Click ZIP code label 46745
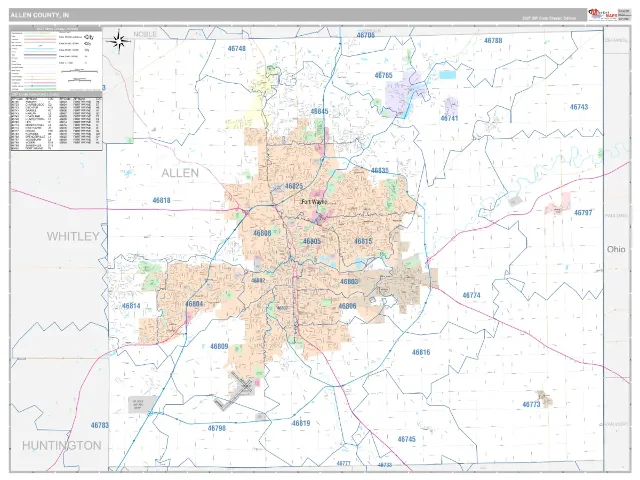640x480 pixels. 407,439
